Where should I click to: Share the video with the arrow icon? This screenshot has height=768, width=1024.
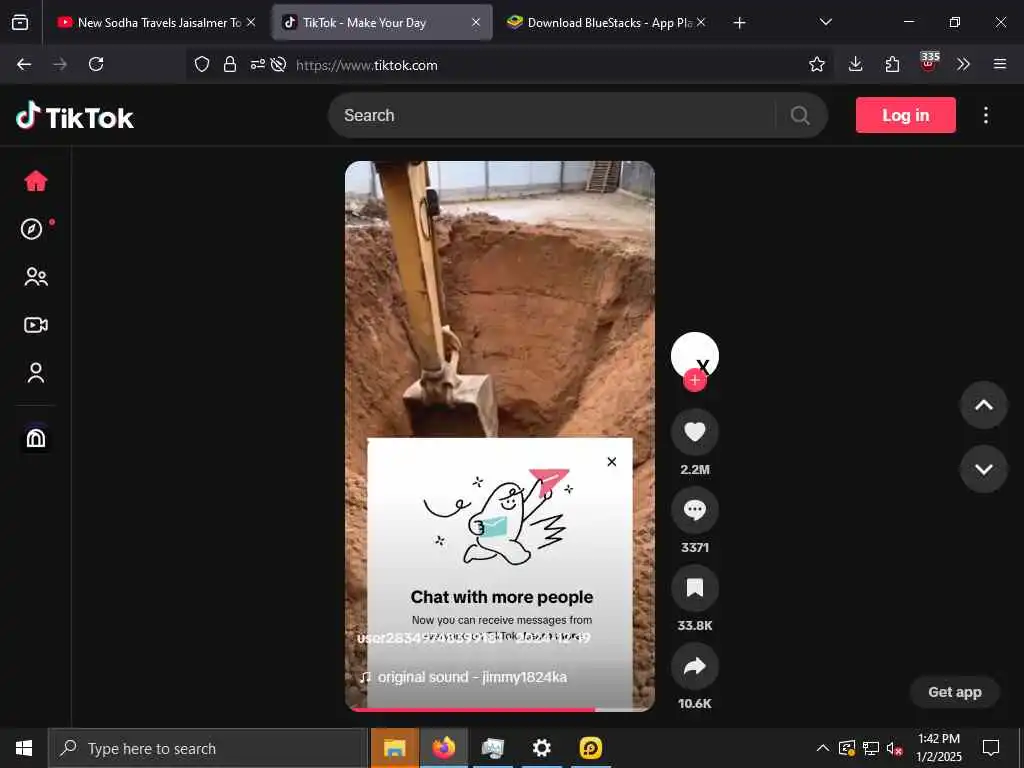(695, 666)
